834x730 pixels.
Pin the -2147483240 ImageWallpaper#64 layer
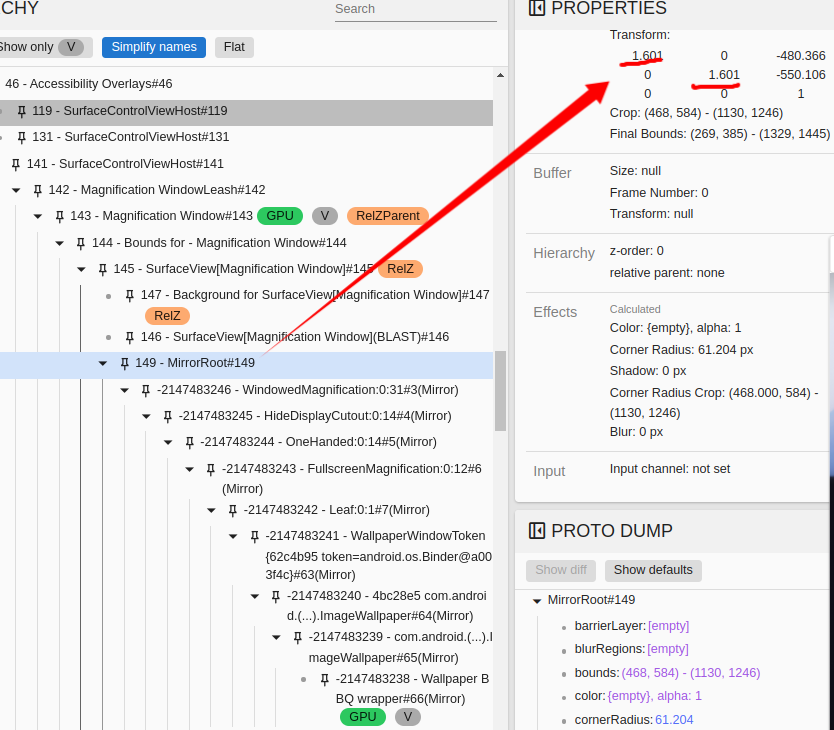click(276, 596)
